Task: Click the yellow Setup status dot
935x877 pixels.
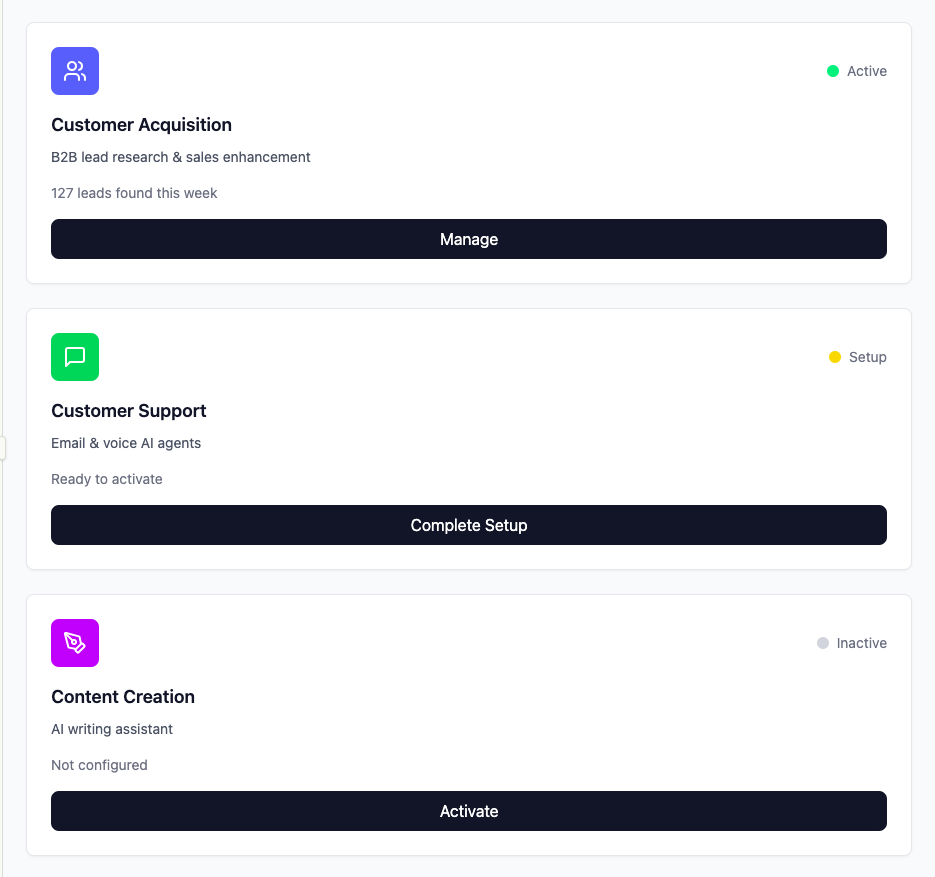Action: pos(835,357)
